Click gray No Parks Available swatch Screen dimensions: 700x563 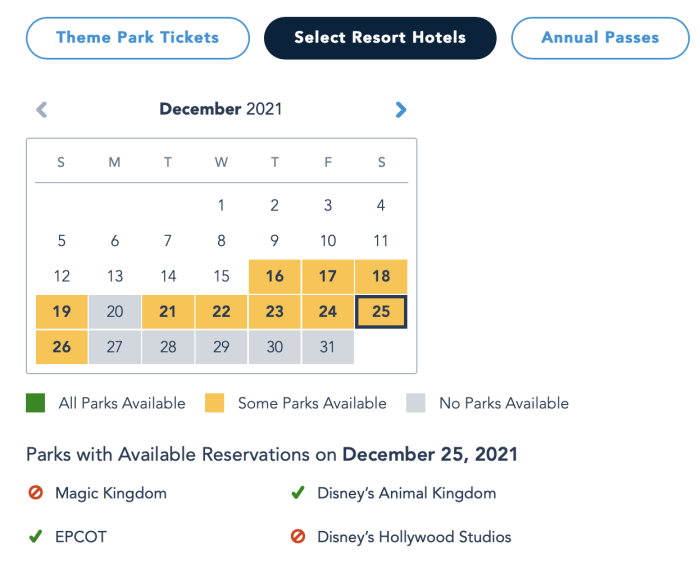coord(416,404)
